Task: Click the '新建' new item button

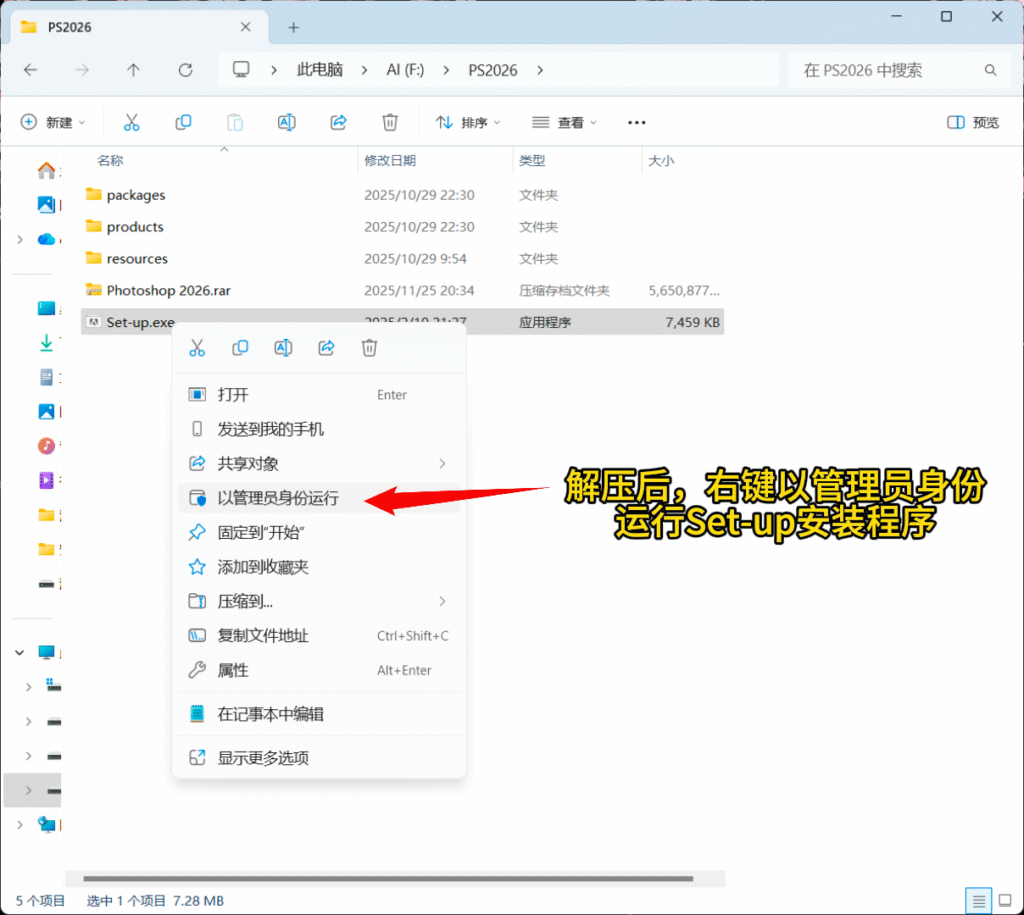Action: pyautogui.click(x=53, y=122)
